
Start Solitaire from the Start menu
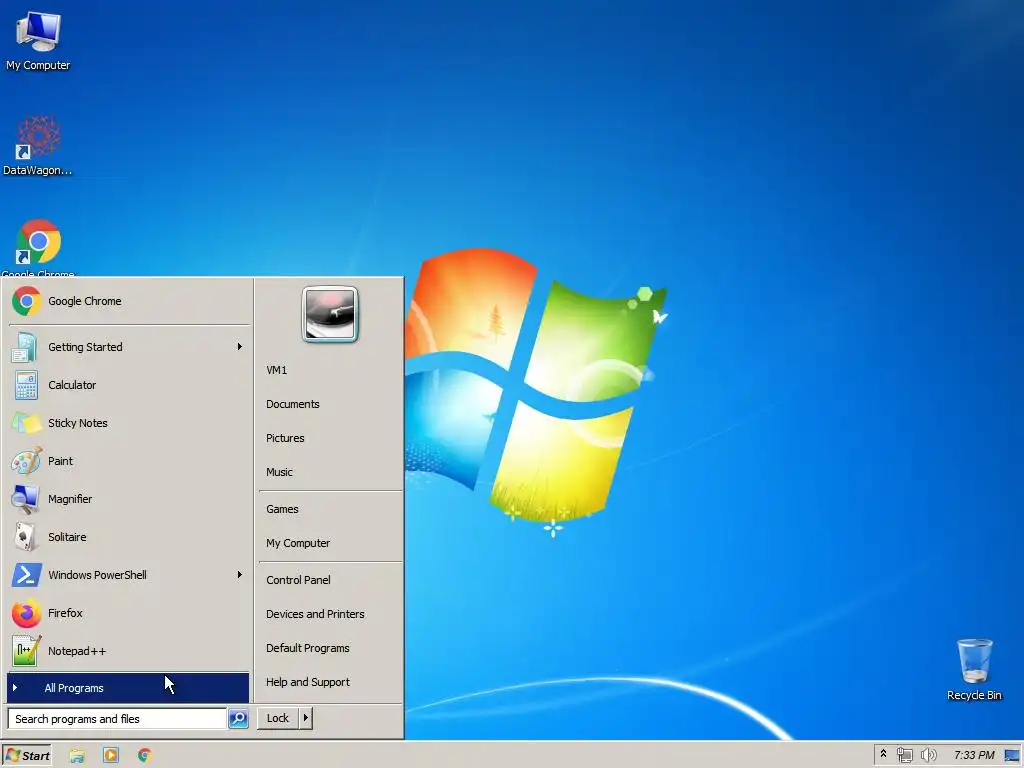[129, 537]
